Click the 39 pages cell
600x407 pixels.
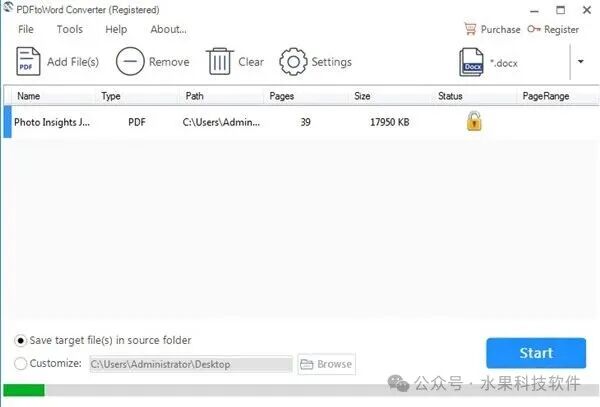pyautogui.click(x=305, y=122)
